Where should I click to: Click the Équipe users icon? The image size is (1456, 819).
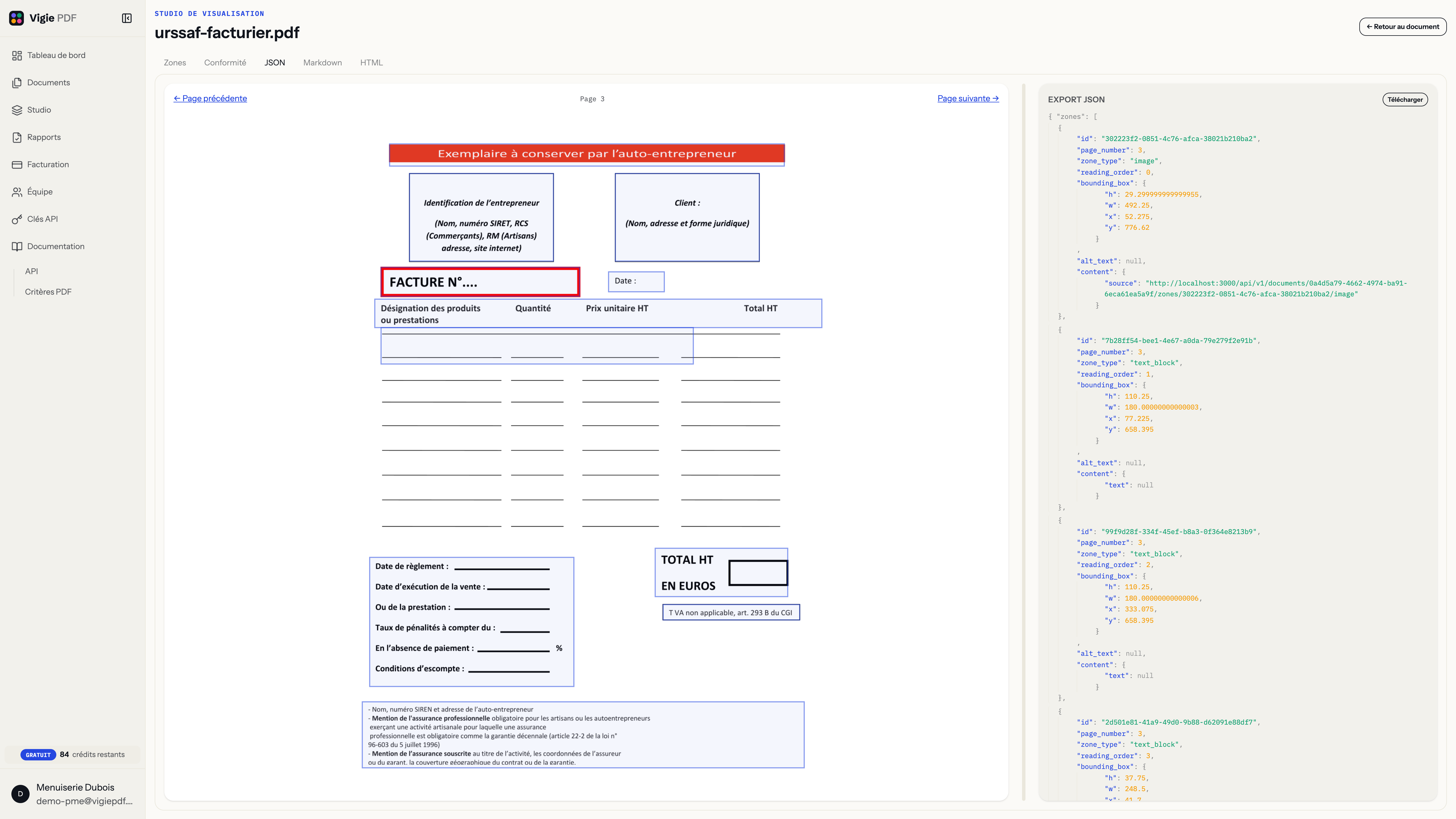coord(17,192)
